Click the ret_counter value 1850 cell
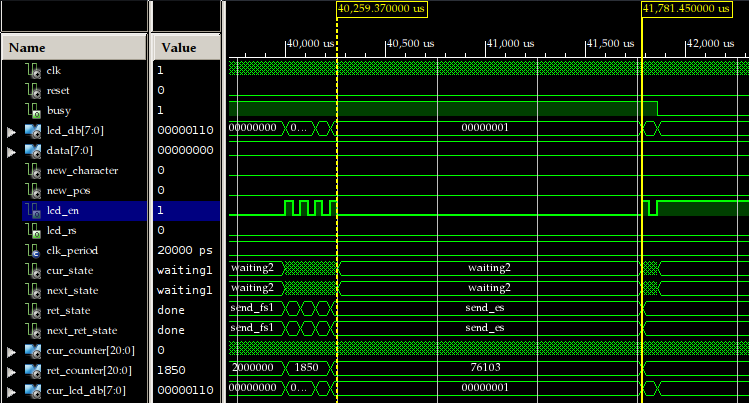The image size is (749, 403). [x=170, y=370]
